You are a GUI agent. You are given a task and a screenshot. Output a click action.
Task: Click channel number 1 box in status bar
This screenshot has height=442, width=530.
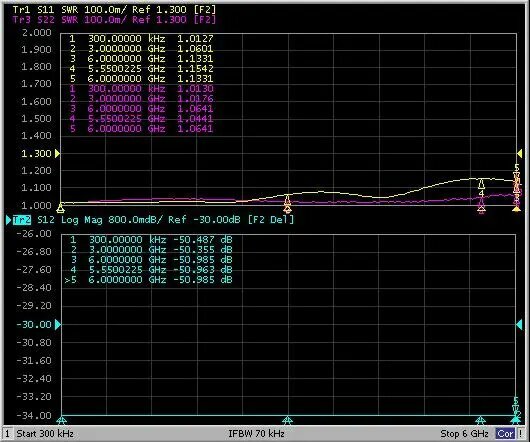(7, 434)
